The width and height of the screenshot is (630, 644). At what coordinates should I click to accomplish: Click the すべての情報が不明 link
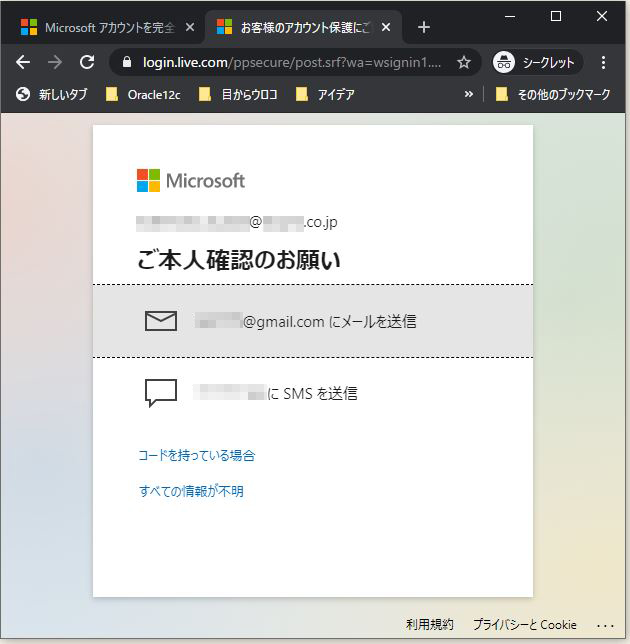[191, 491]
